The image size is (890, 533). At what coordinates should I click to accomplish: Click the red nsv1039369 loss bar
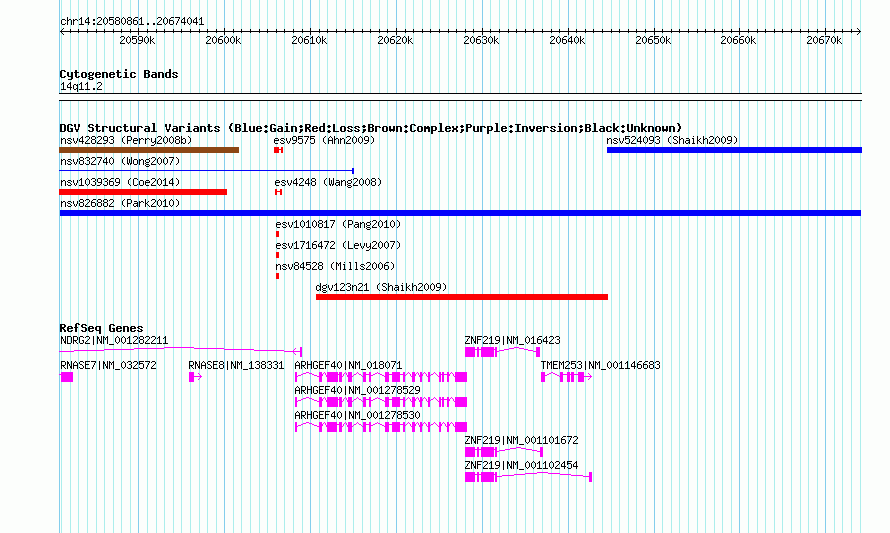point(143,192)
